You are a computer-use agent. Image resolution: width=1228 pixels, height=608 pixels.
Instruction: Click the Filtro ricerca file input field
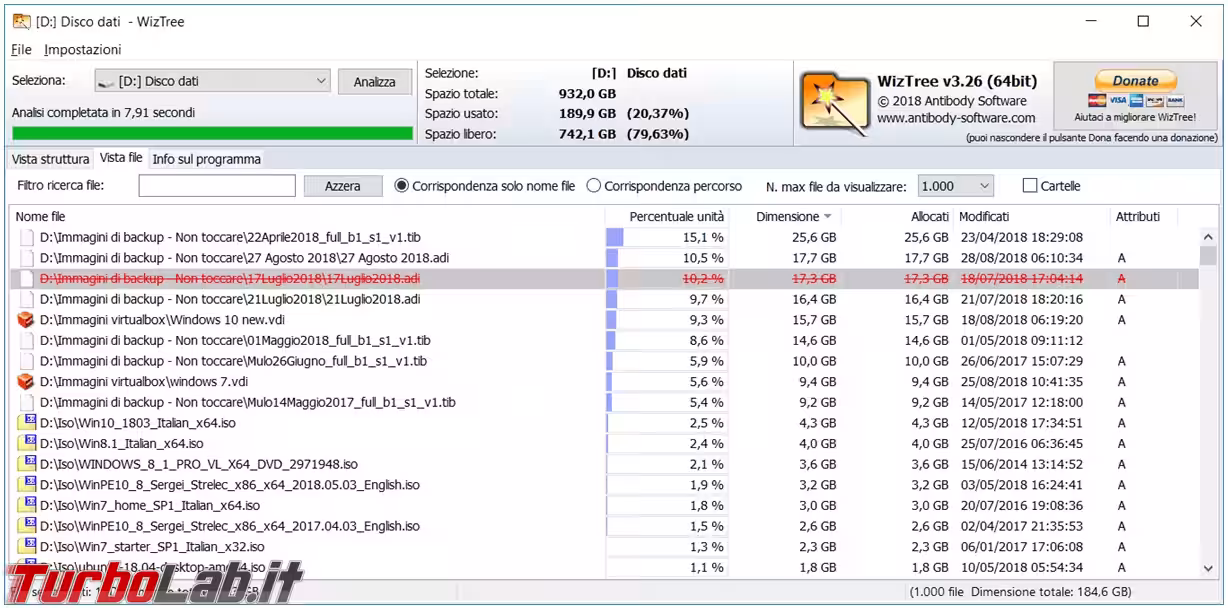[217, 186]
